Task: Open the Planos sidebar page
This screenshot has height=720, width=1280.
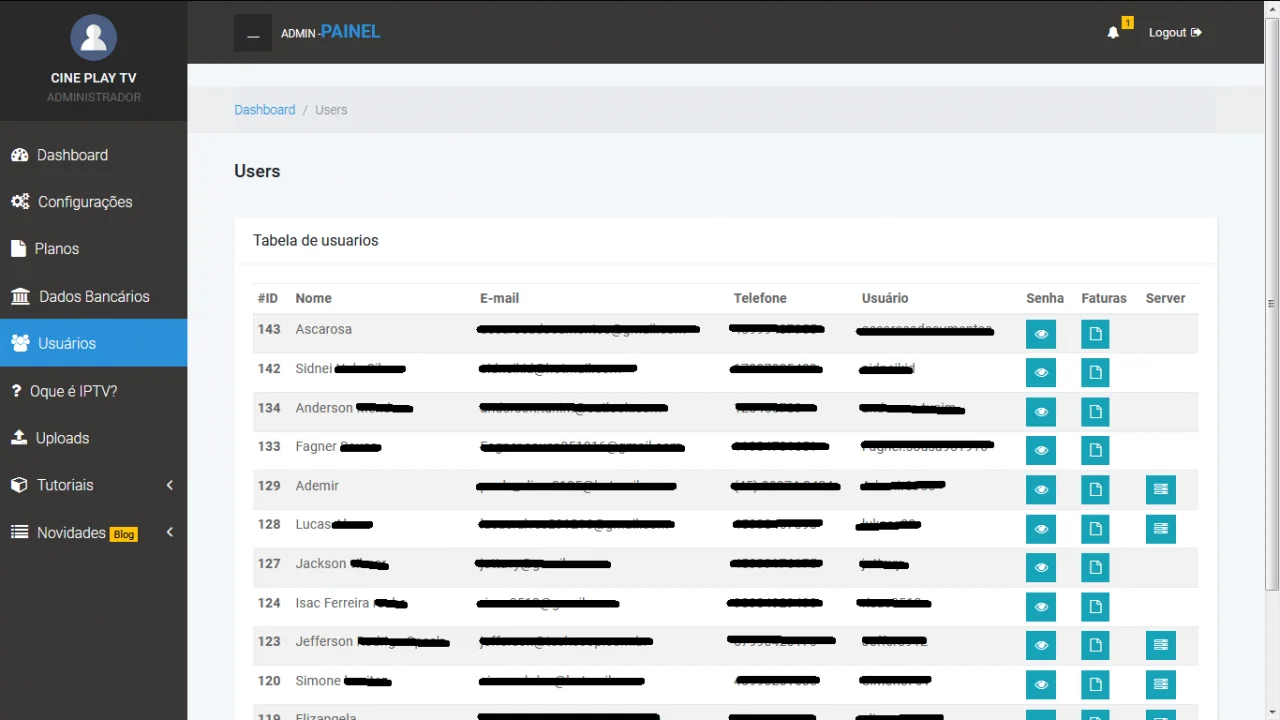Action: pyautogui.click(x=57, y=249)
